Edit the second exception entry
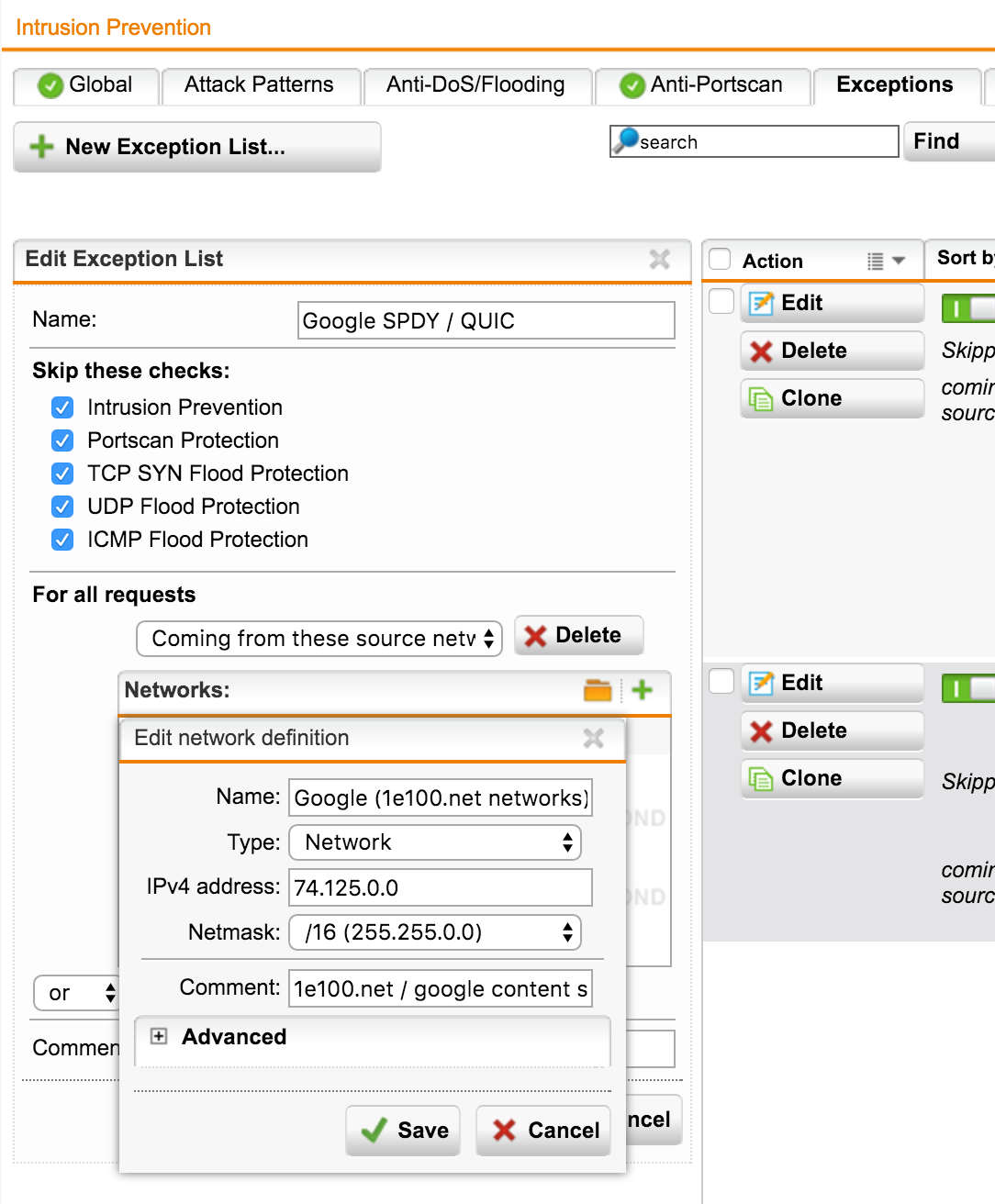Screen dimensions: 995x1204 tap(832, 683)
